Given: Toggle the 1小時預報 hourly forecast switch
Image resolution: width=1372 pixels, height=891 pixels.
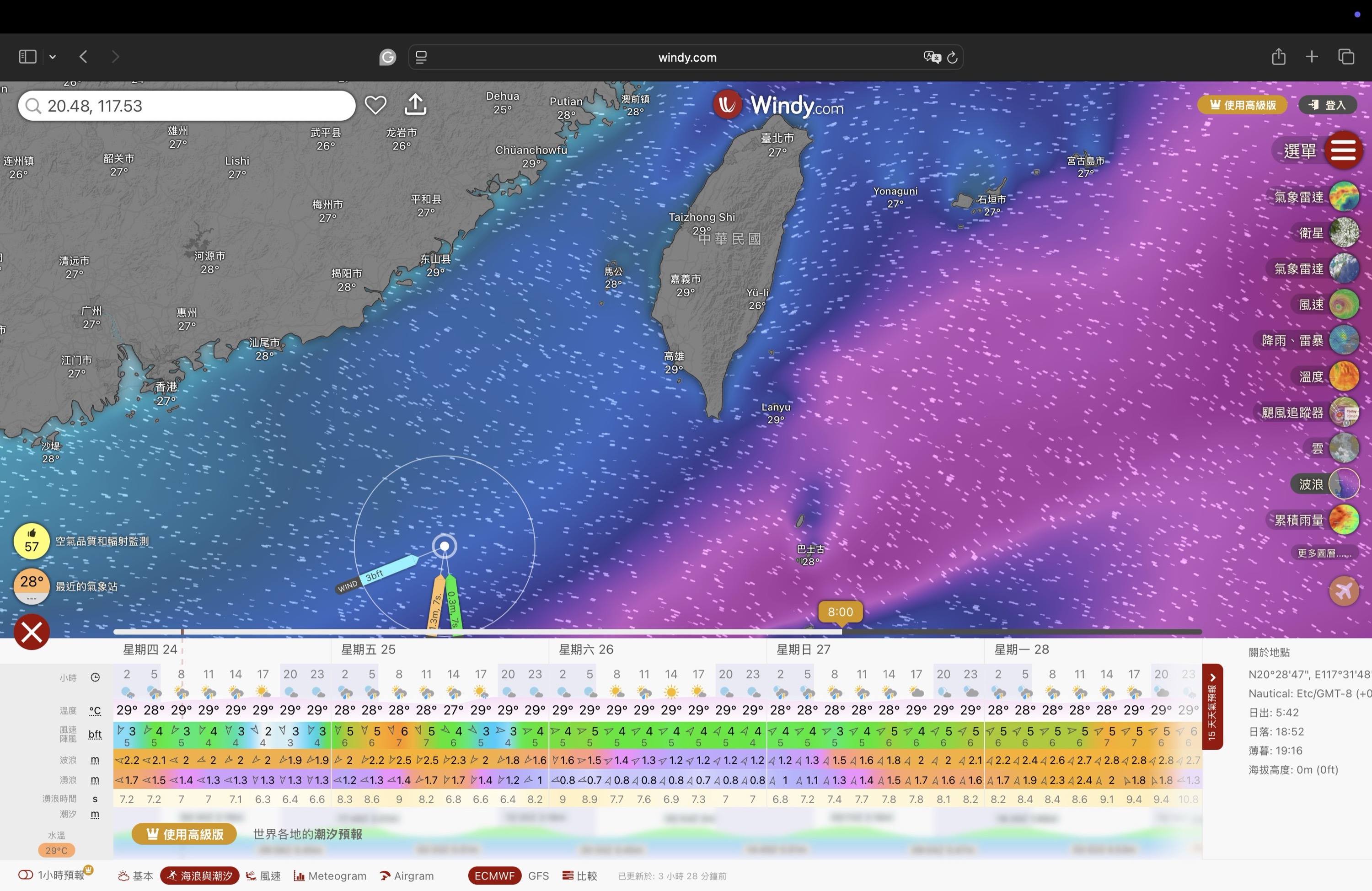Looking at the screenshot, I should (26, 875).
